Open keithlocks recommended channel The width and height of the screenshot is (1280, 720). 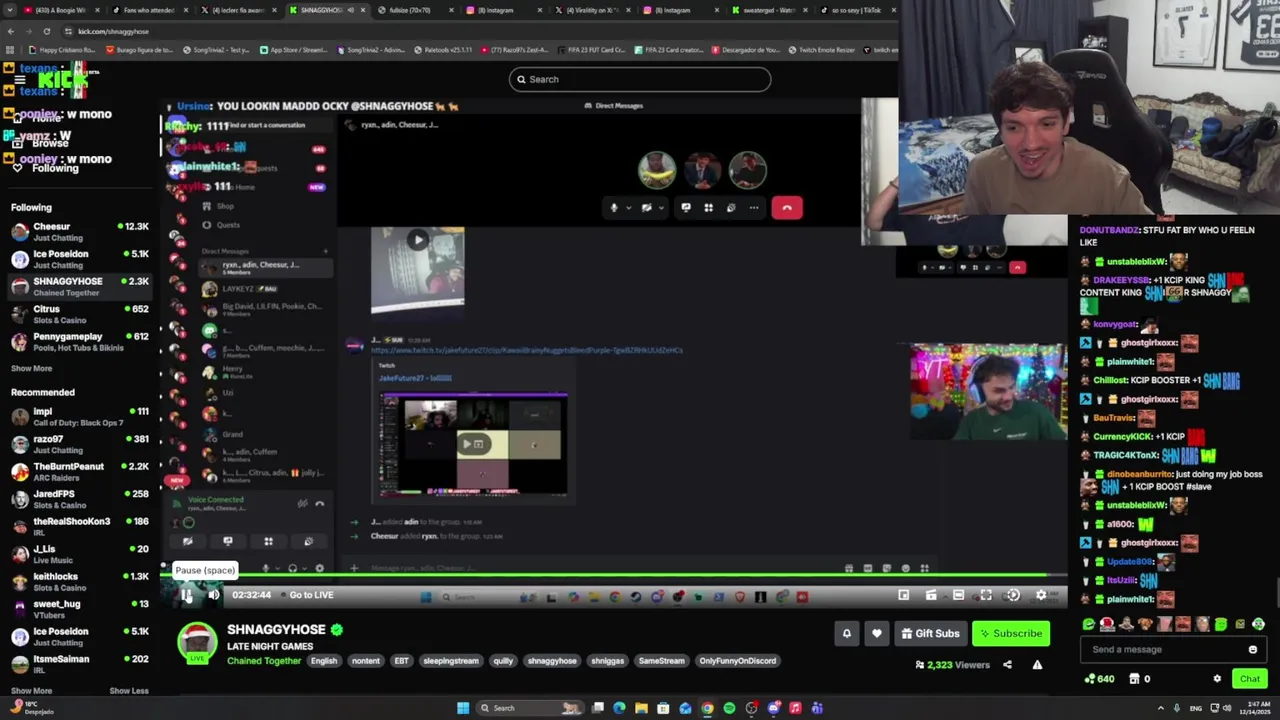pyautogui.click(x=80, y=581)
